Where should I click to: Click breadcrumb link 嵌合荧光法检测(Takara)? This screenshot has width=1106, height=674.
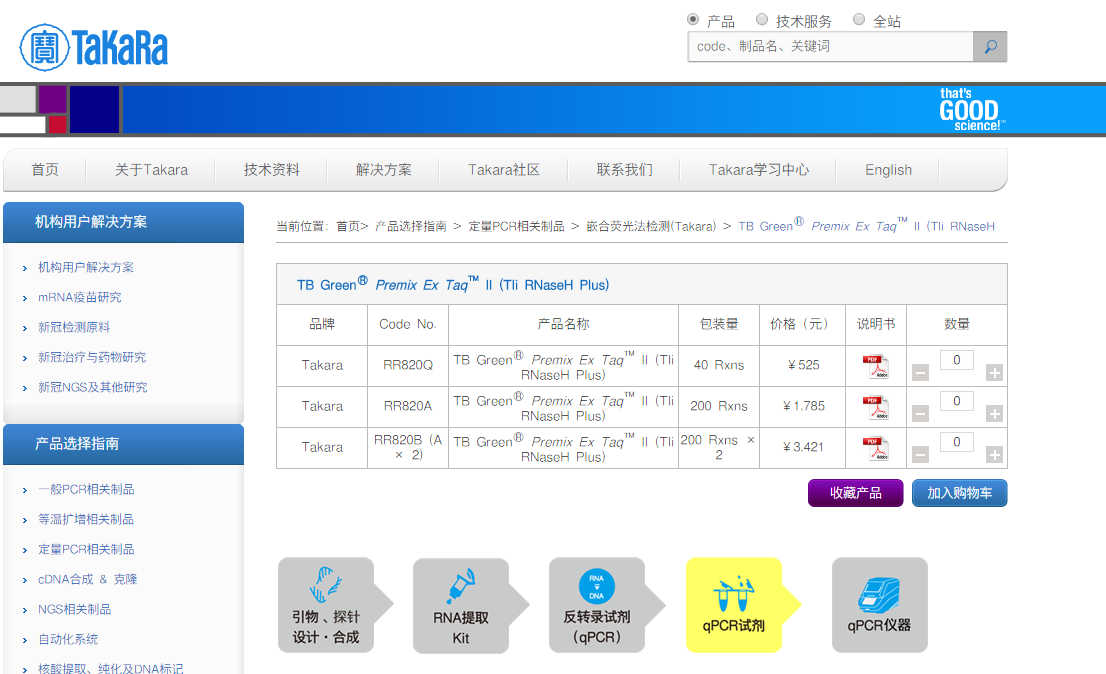click(x=651, y=226)
